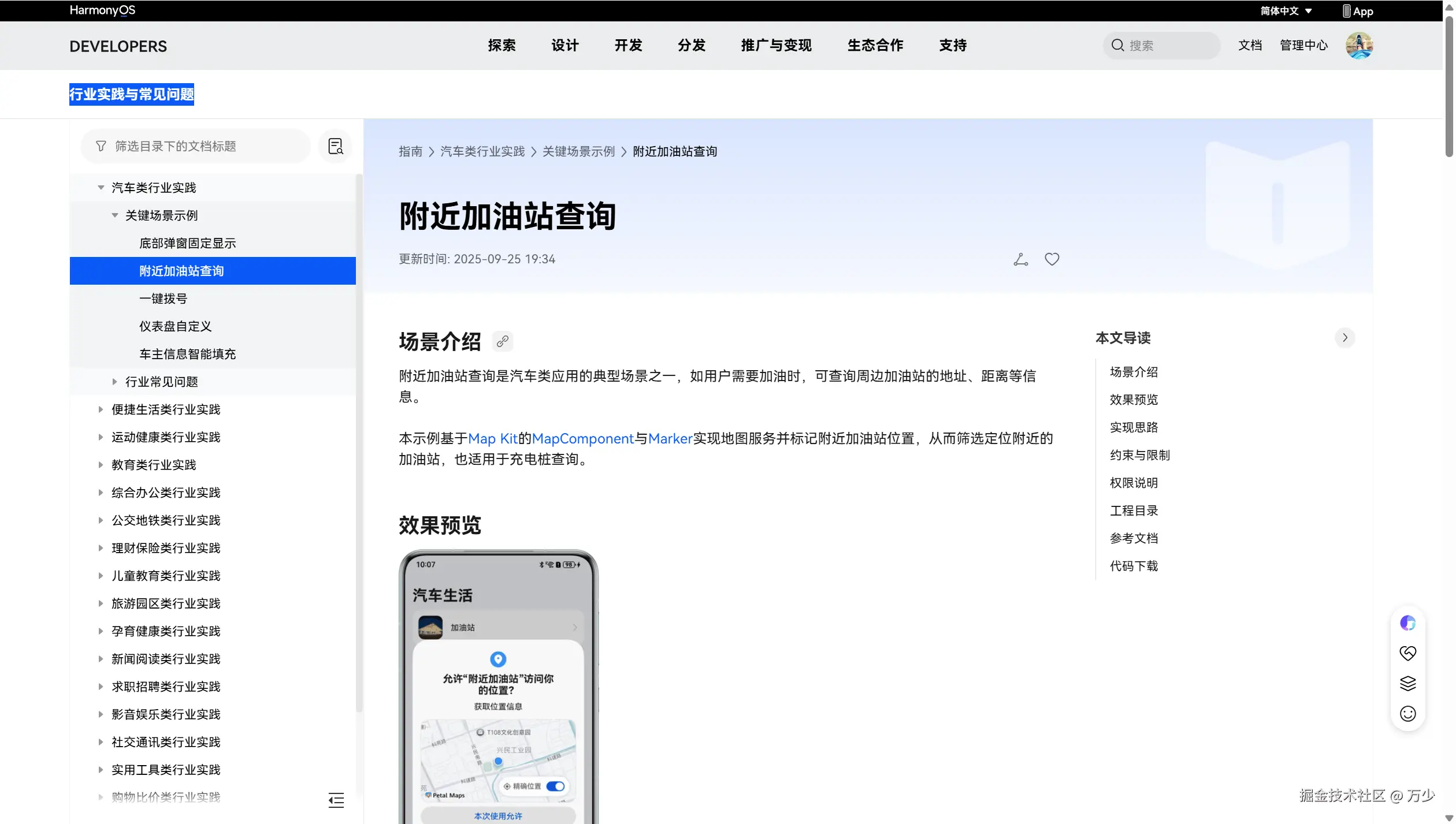This screenshot has height=824, width=1456.
Task: Collapse the 汽车类行业实践 tree section
Action: tap(101, 187)
